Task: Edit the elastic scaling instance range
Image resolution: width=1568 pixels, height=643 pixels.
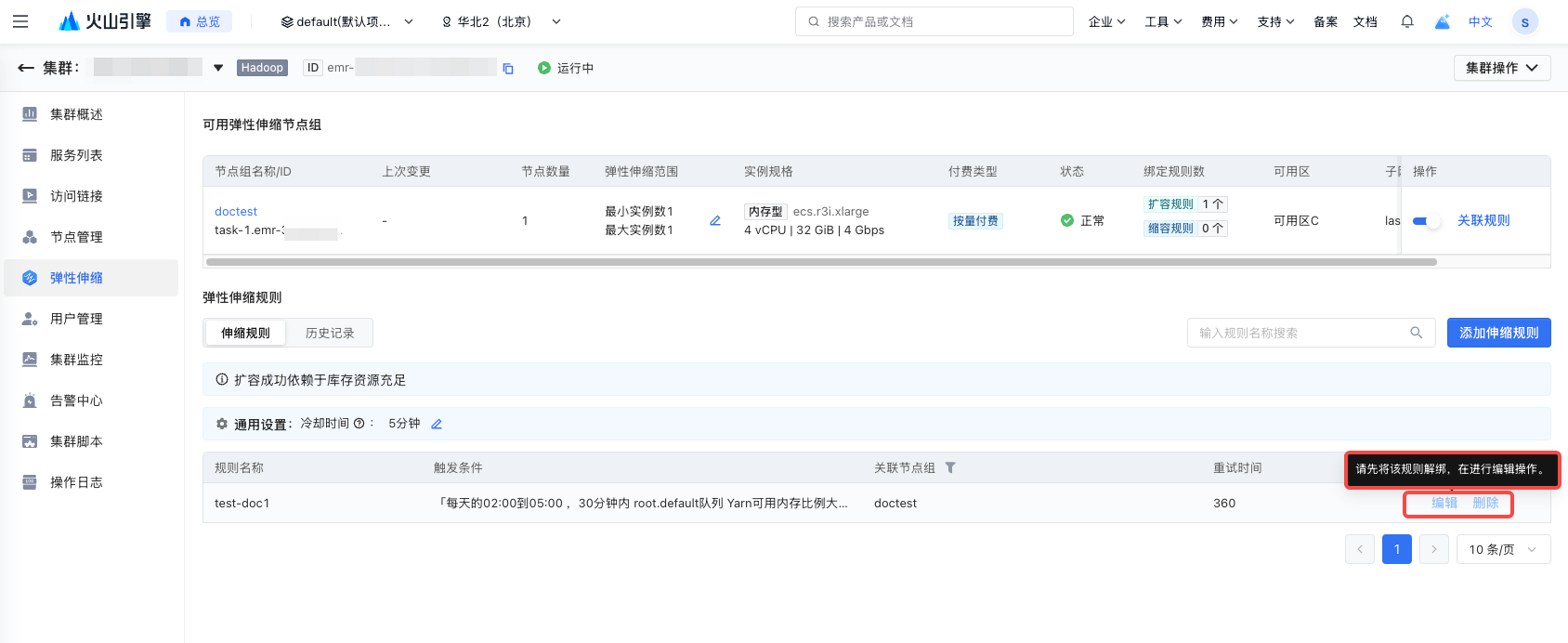Action: [x=715, y=221]
